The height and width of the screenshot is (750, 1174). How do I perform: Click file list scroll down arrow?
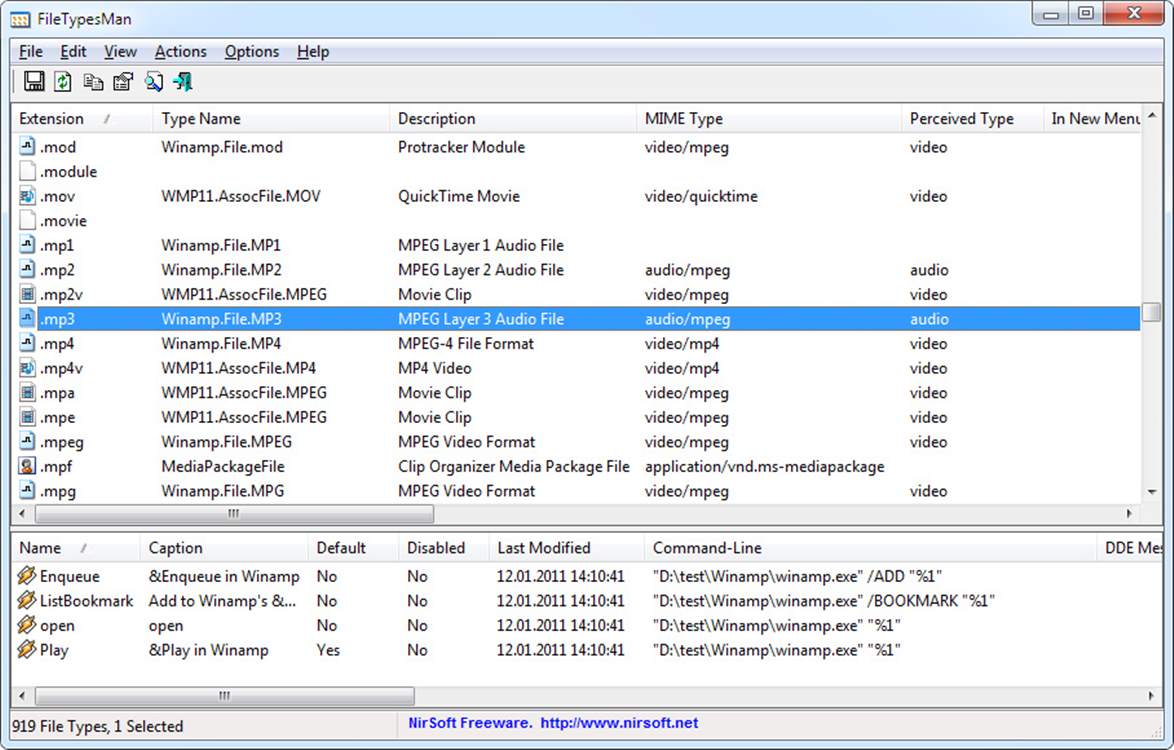pyautogui.click(x=1152, y=492)
